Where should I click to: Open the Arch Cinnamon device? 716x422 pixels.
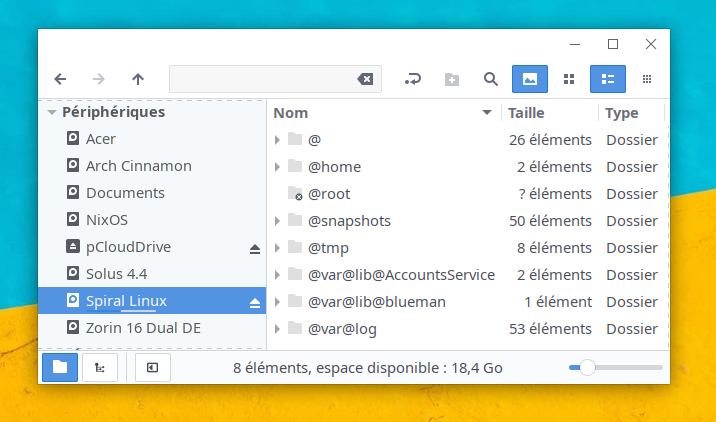(138, 166)
